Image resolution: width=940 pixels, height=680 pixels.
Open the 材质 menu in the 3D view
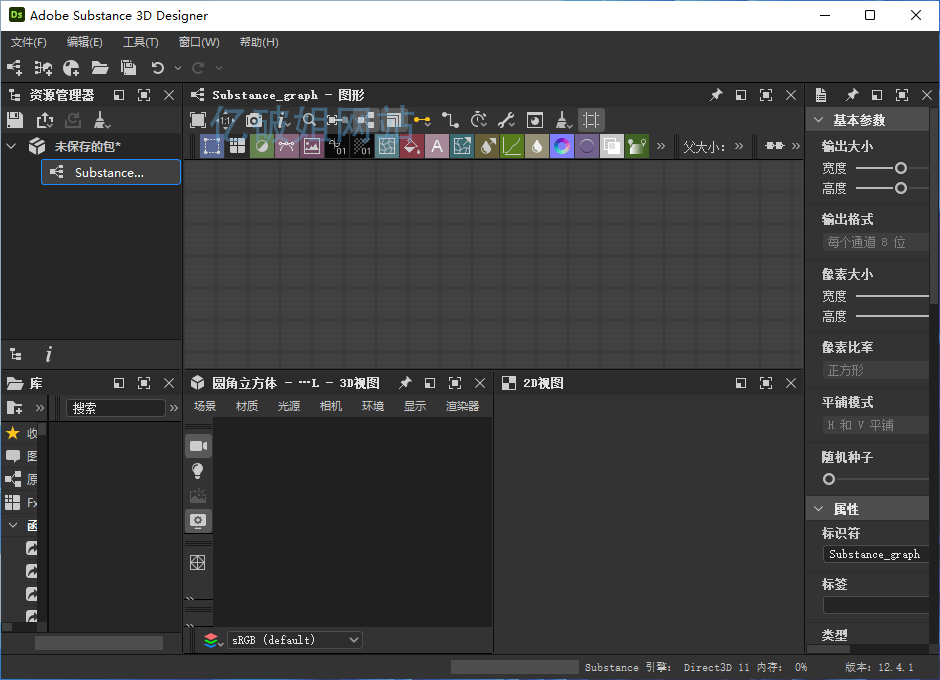coord(247,406)
